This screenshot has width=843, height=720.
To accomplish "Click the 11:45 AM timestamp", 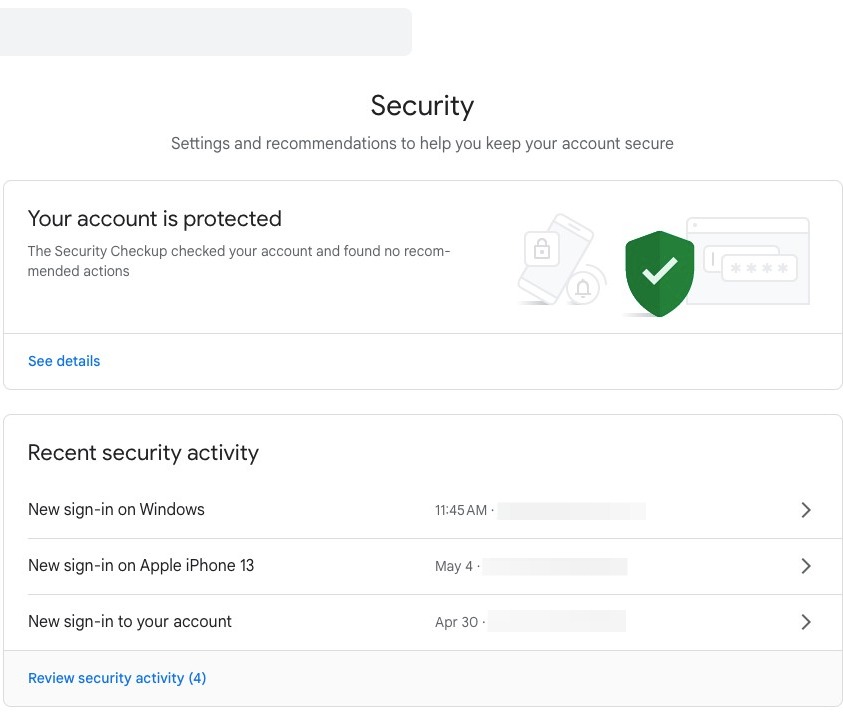I will tap(461, 511).
